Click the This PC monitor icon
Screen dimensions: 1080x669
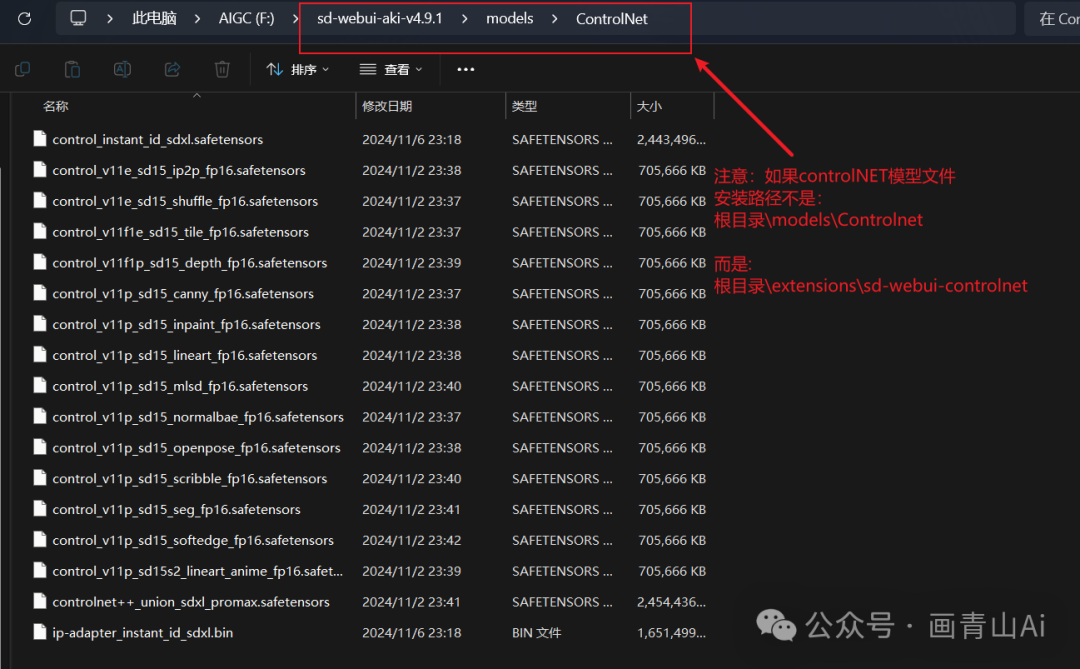tap(79, 19)
